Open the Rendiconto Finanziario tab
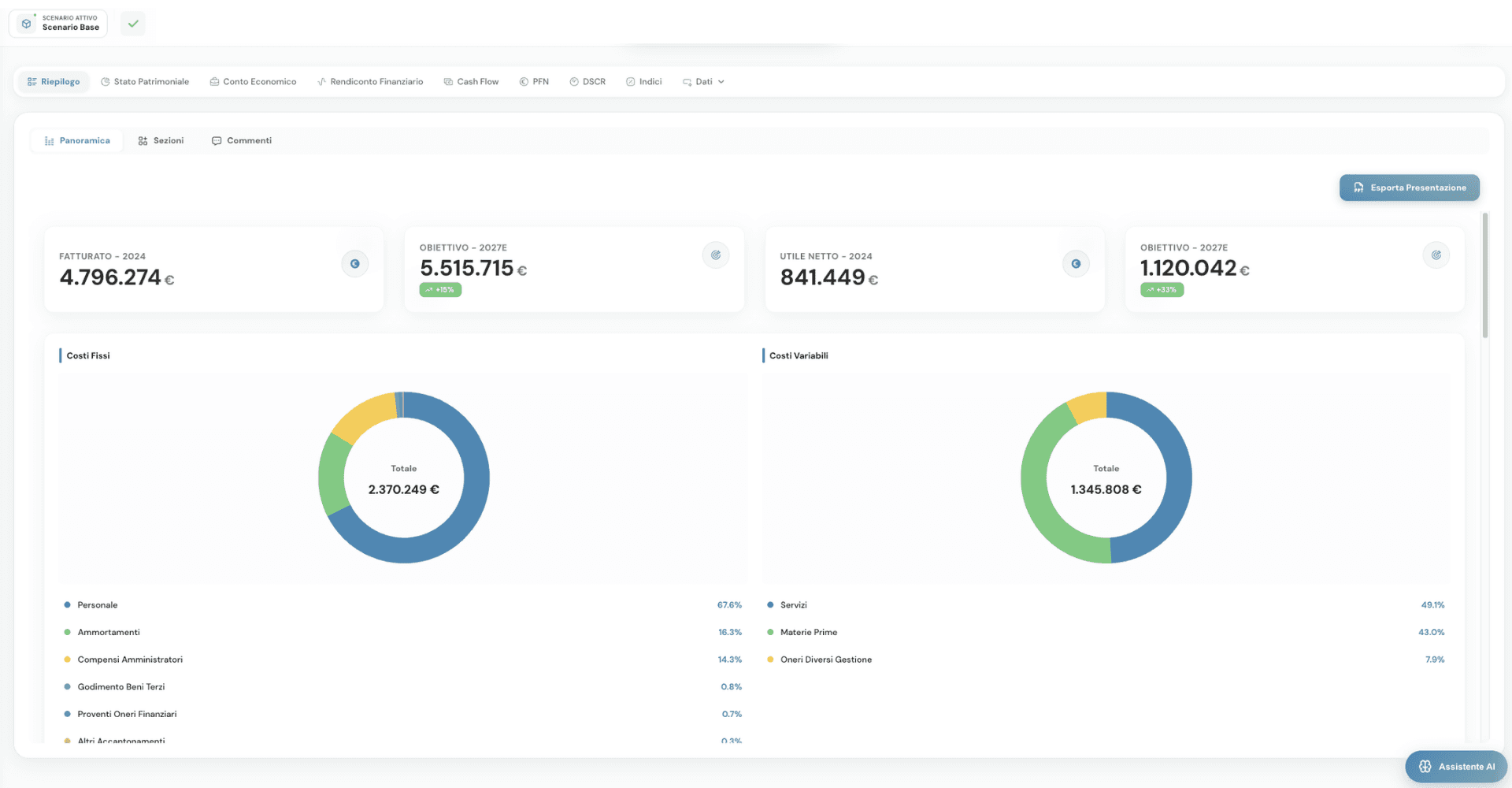This screenshot has width=1512, height=788. point(370,82)
